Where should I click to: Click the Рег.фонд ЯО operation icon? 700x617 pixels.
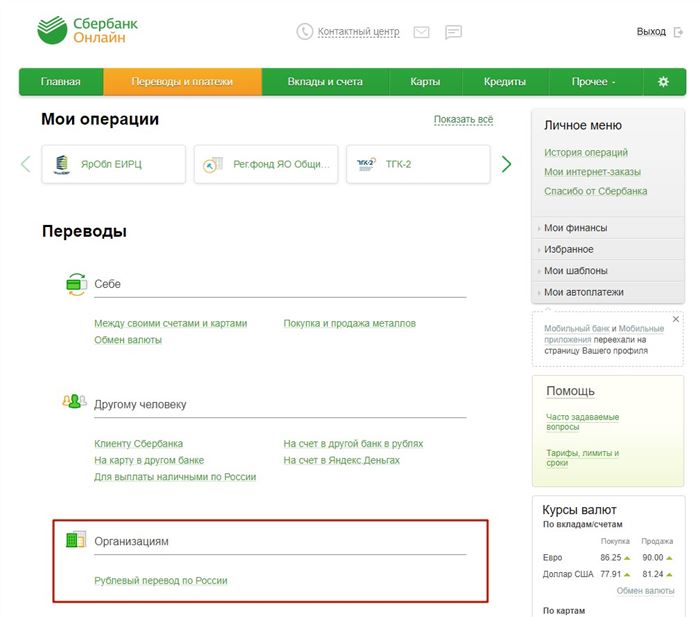(x=212, y=164)
